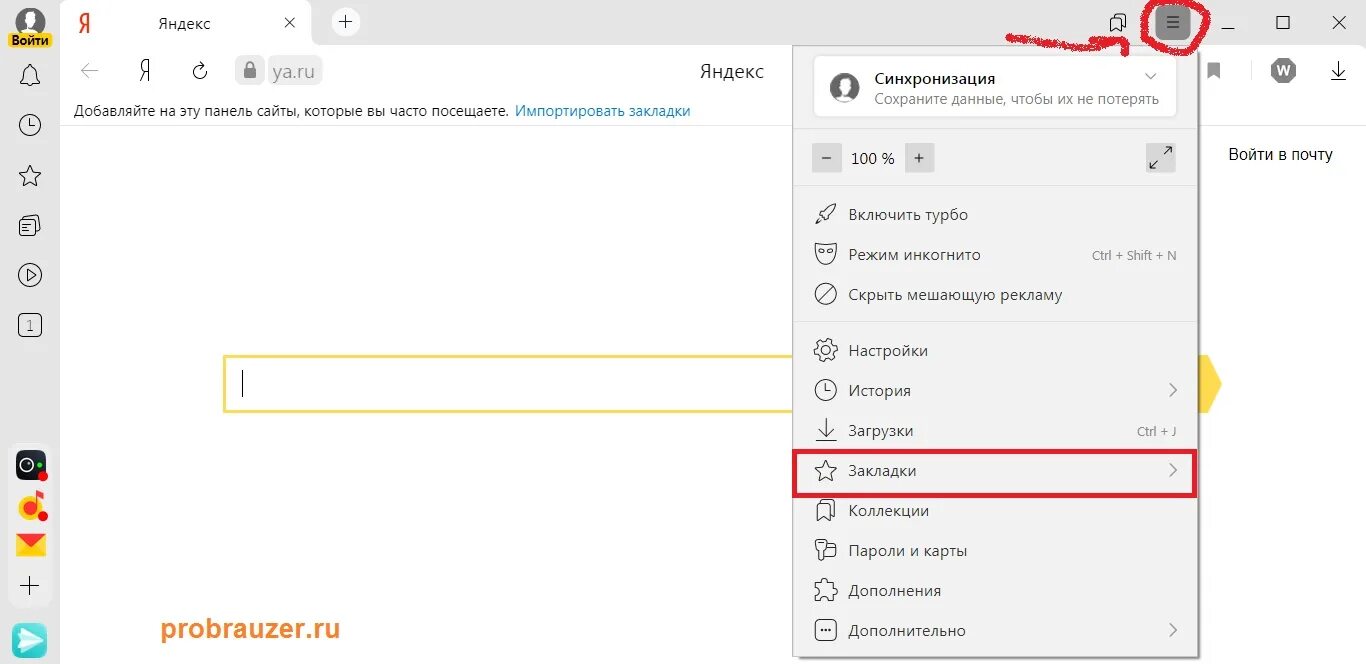The height and width of the screenshot is (664, 1366).
Task: Open Пароли и карты menu item
Action: 995,550
